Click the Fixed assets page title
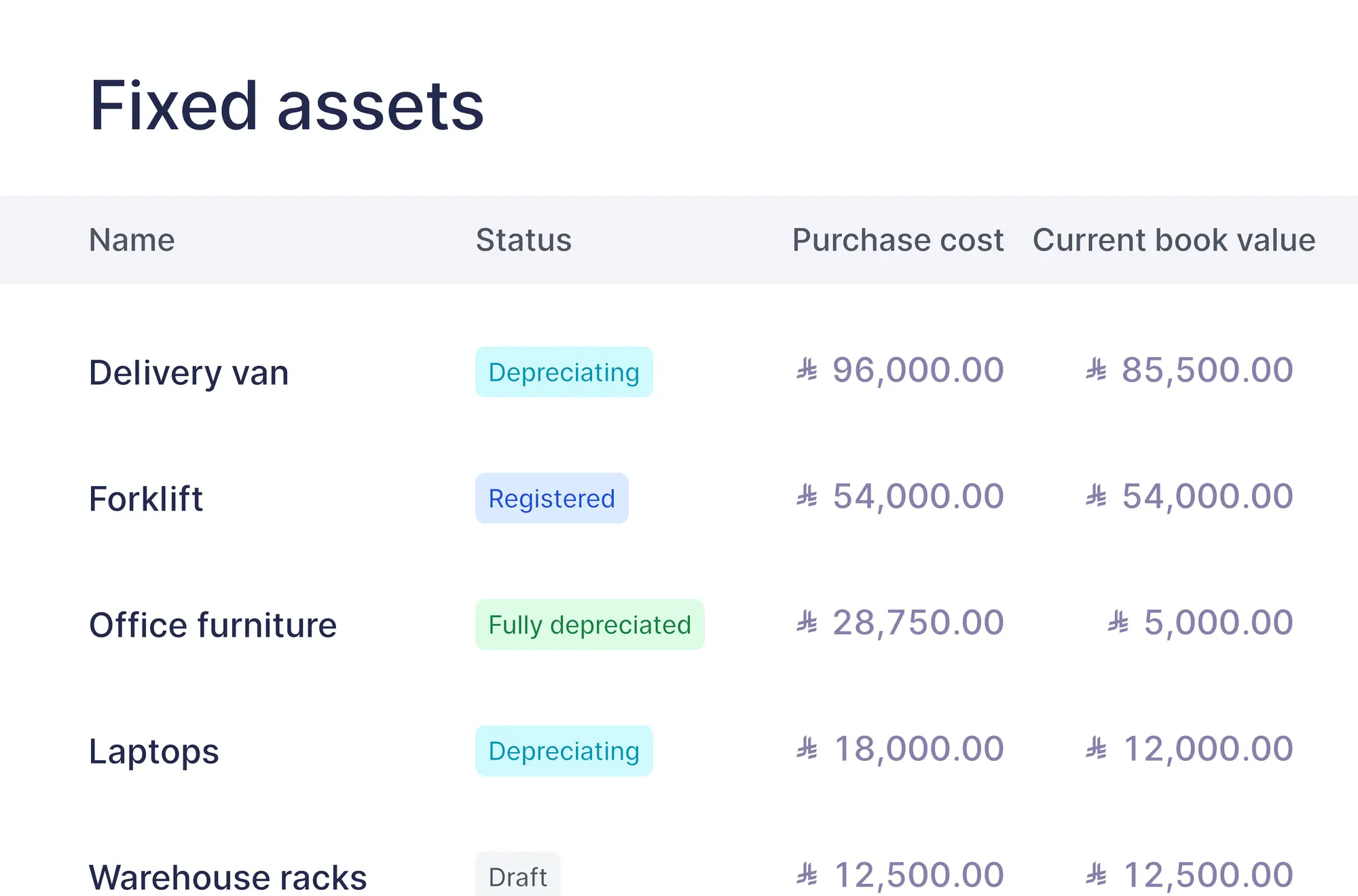1358x896 pixels. (287, 106)
